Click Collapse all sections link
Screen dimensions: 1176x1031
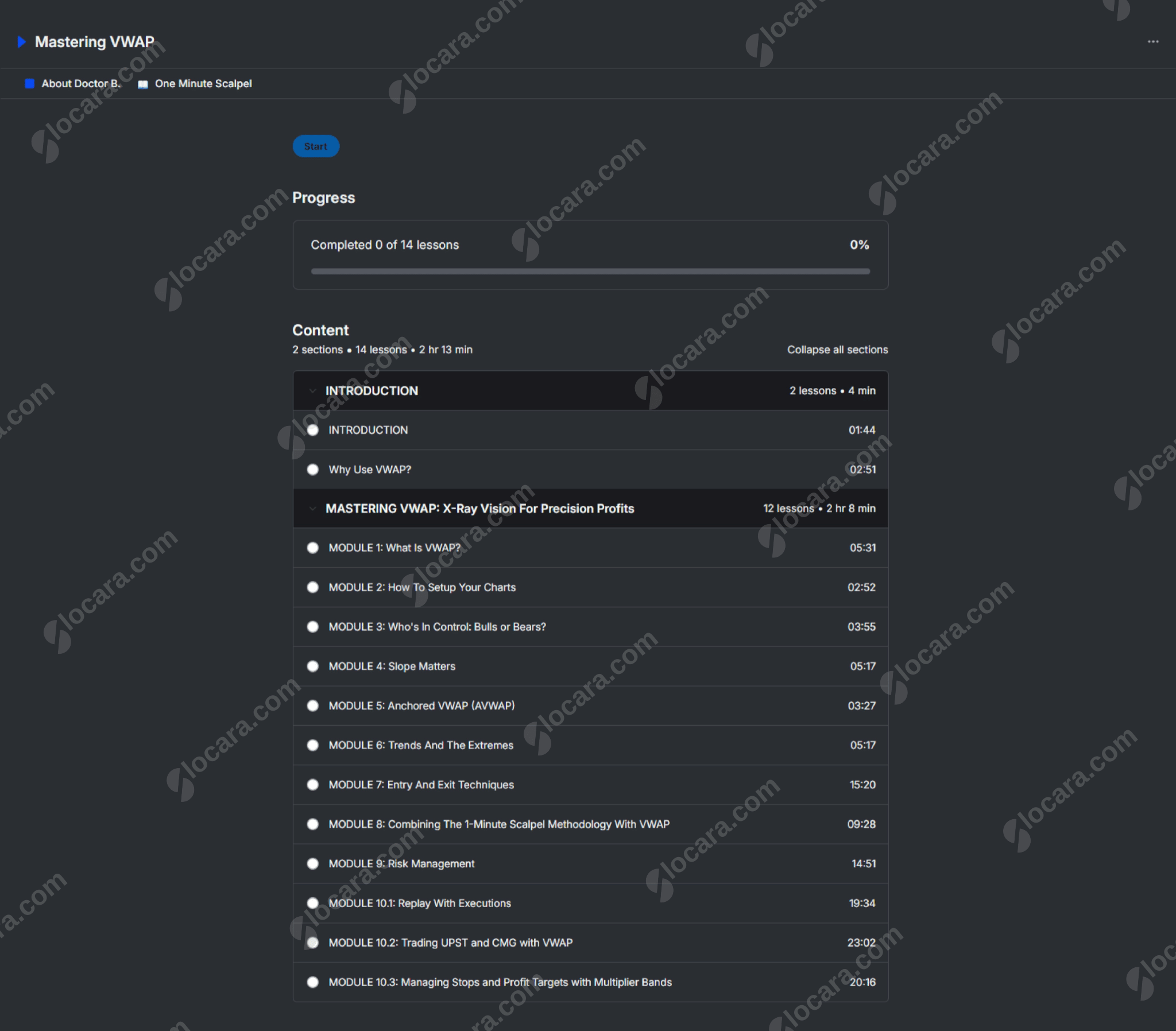pyautogui.click(x=837, y=350)
